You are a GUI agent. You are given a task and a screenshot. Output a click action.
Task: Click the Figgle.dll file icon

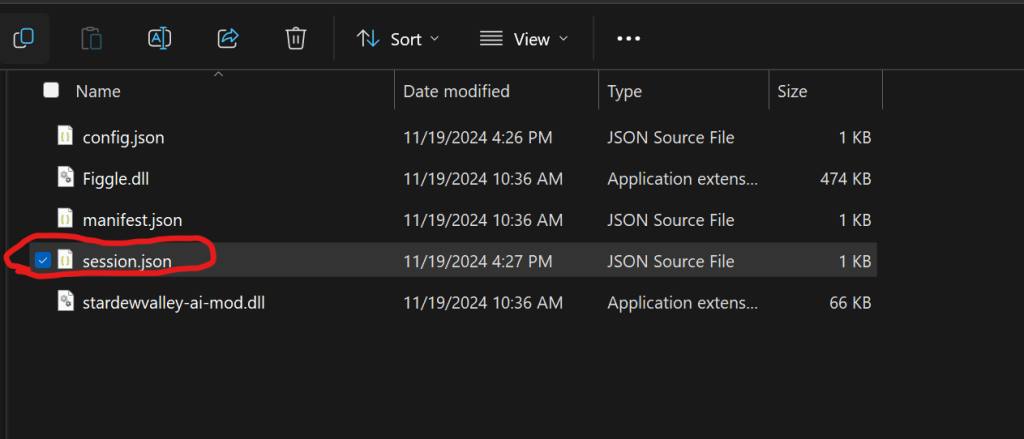65,178
